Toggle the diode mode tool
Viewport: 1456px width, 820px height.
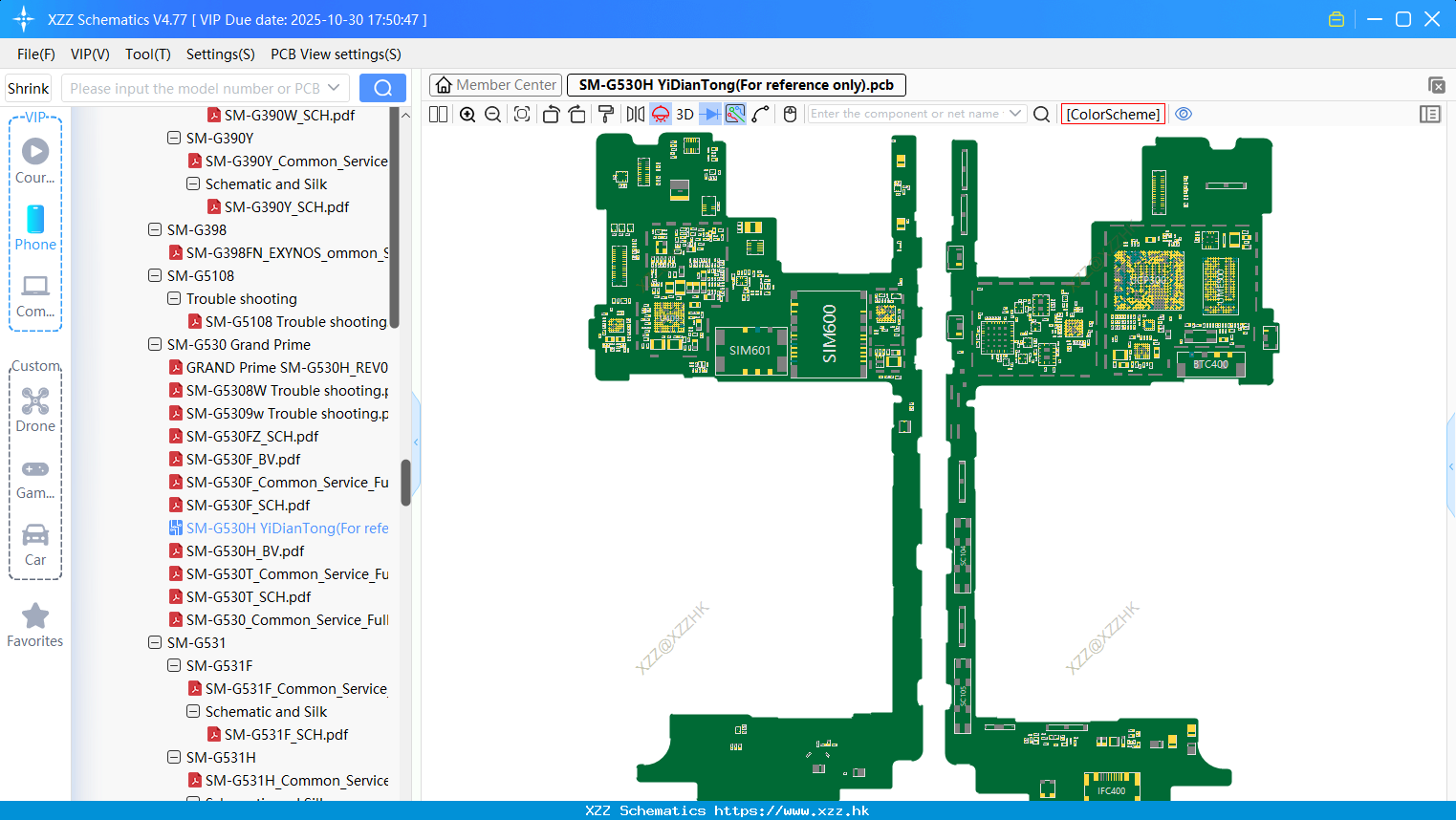click(x=710, y=115)
